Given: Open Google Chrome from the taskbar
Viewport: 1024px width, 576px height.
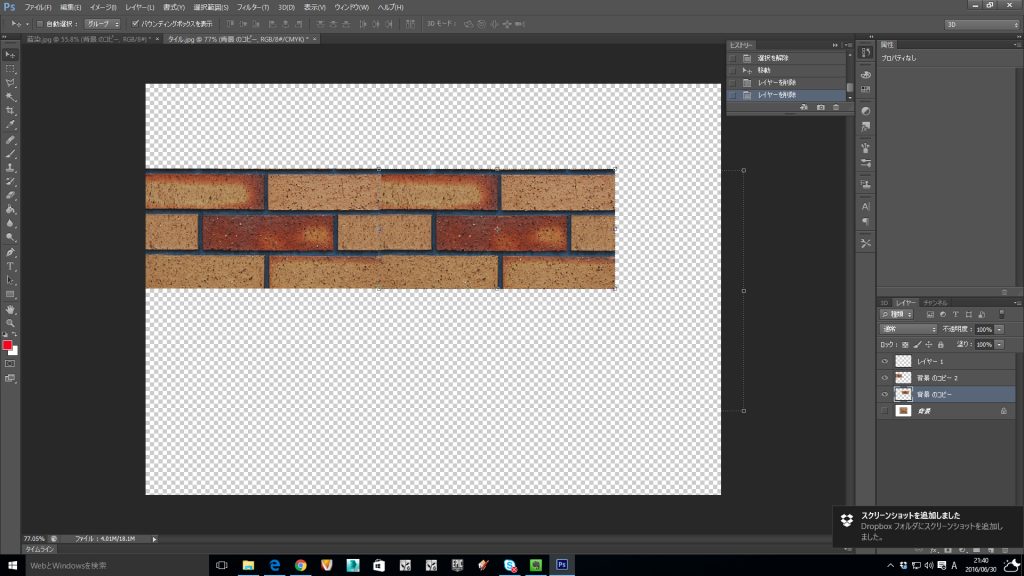Looking at the screenshot, I should (x=300, y=565).
